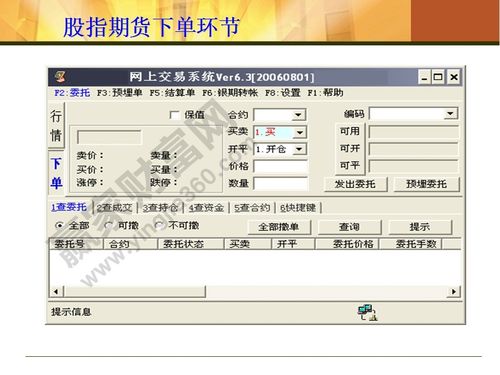Image resolution: width=500 pixels, height=375 pixels.
Task: Expand the 编码 combo box
Action: click(x=450, y=114)
